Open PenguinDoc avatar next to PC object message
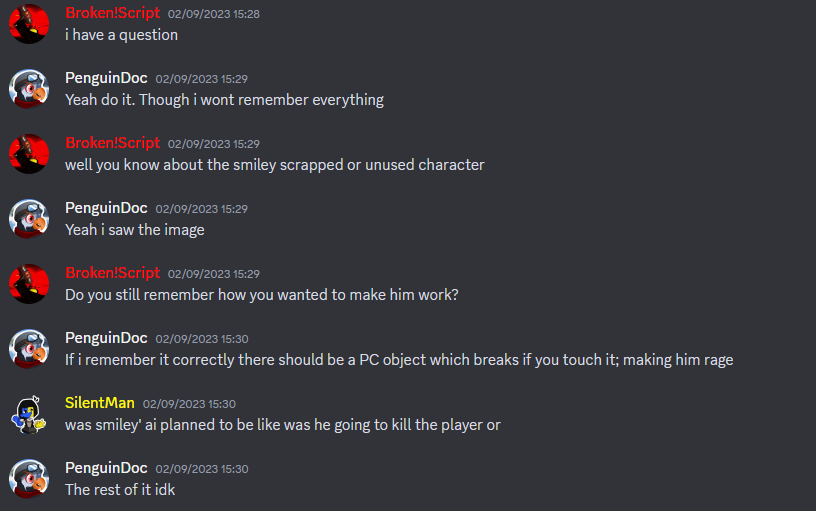Screen dimensions: 816x511 pos(29,349)
